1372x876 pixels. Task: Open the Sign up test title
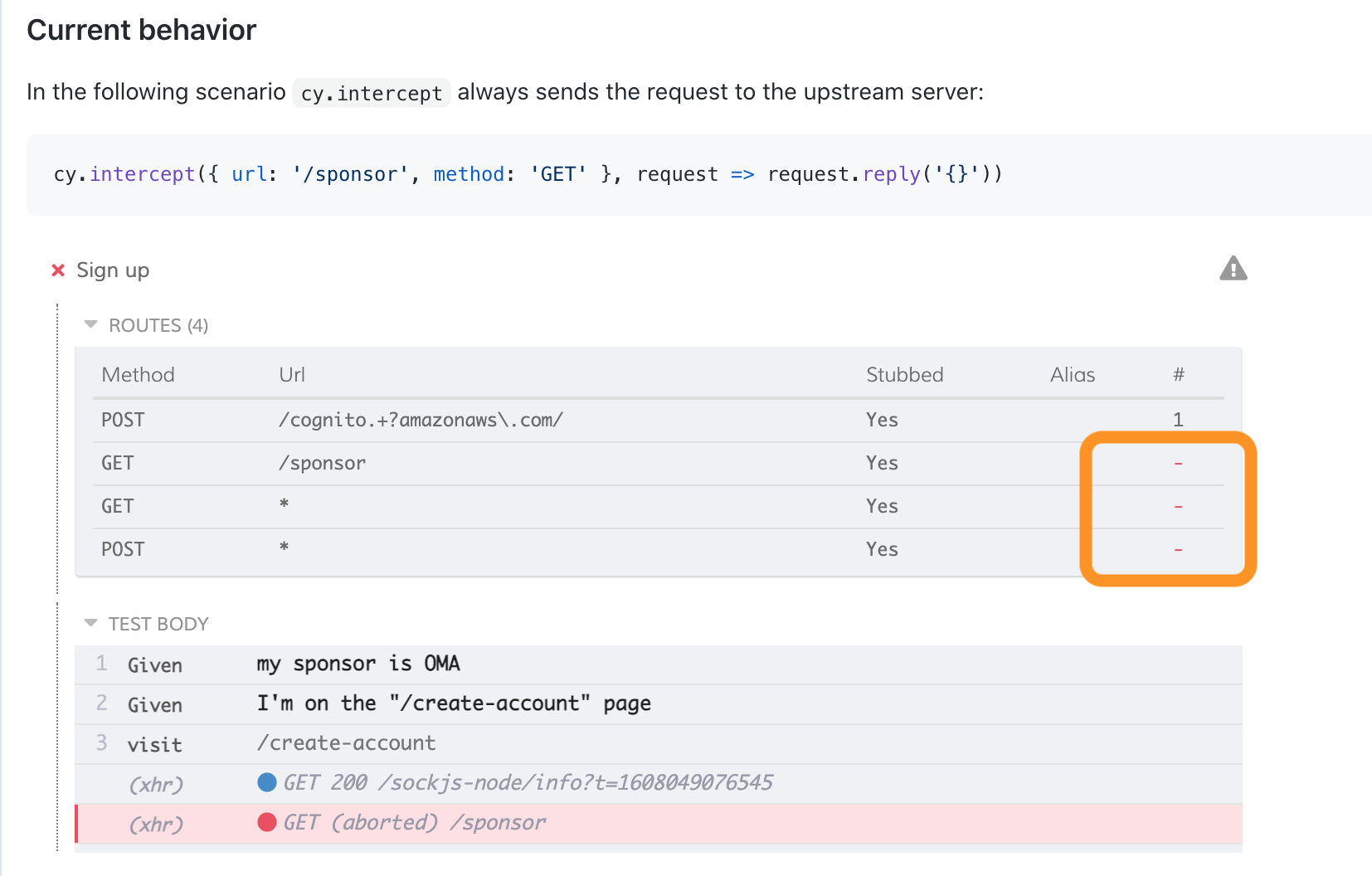pos(113,270)
